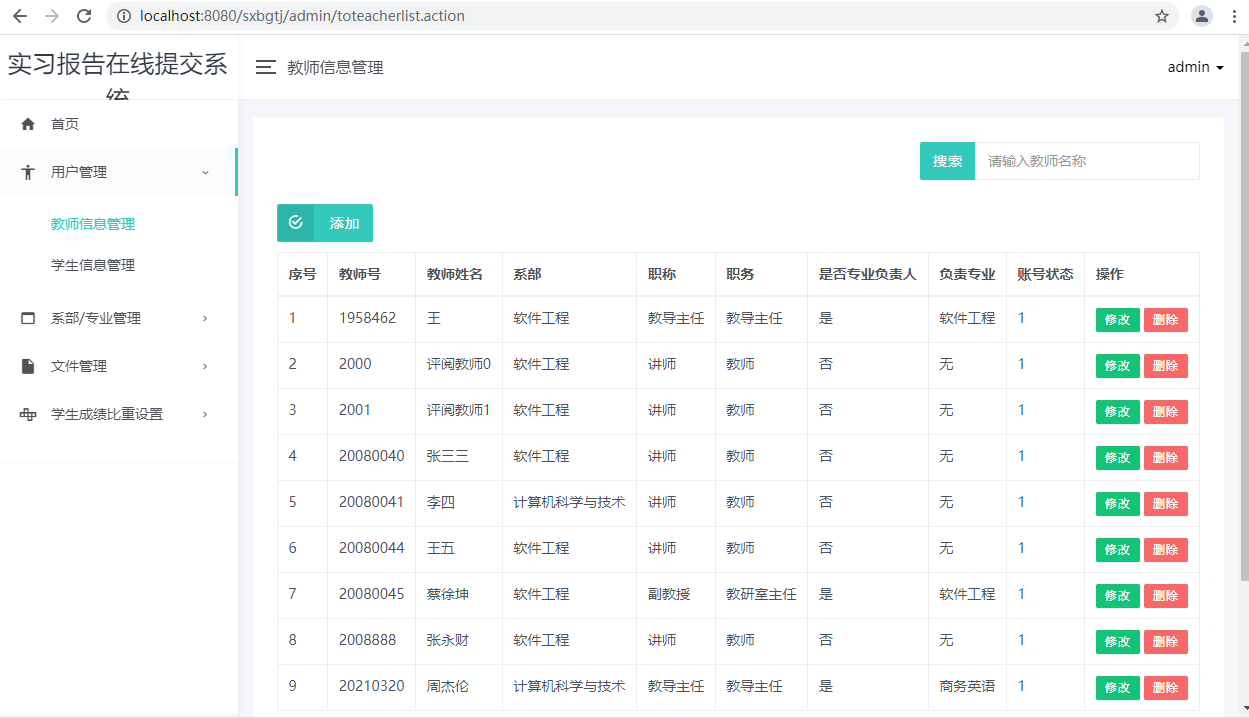
Task: Click the 添加 button to add a teacher
Action: click(325, 223)
